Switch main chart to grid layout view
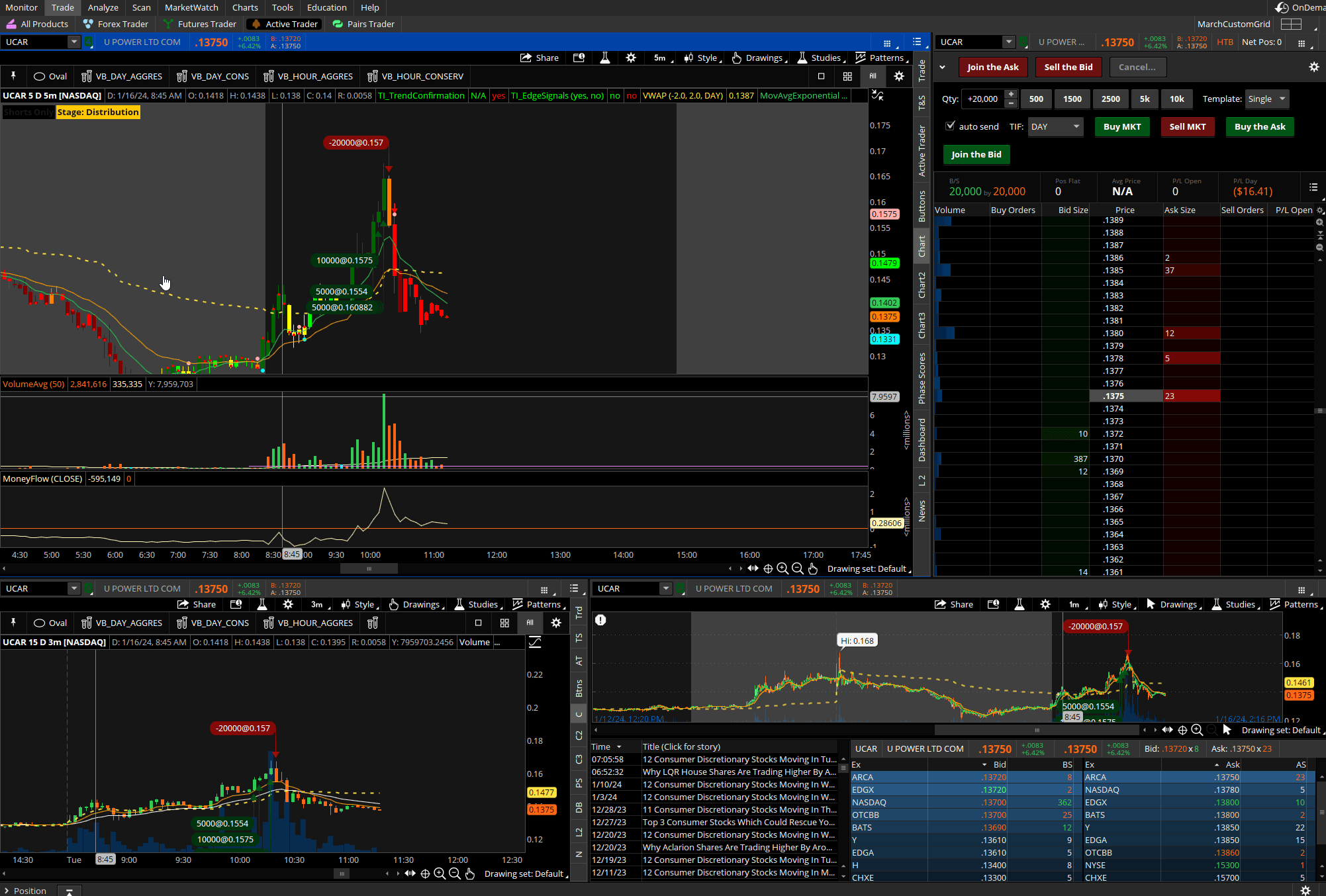Image resolution: width=1326 pixels, height=896 pixels. [x=847, y=76]
